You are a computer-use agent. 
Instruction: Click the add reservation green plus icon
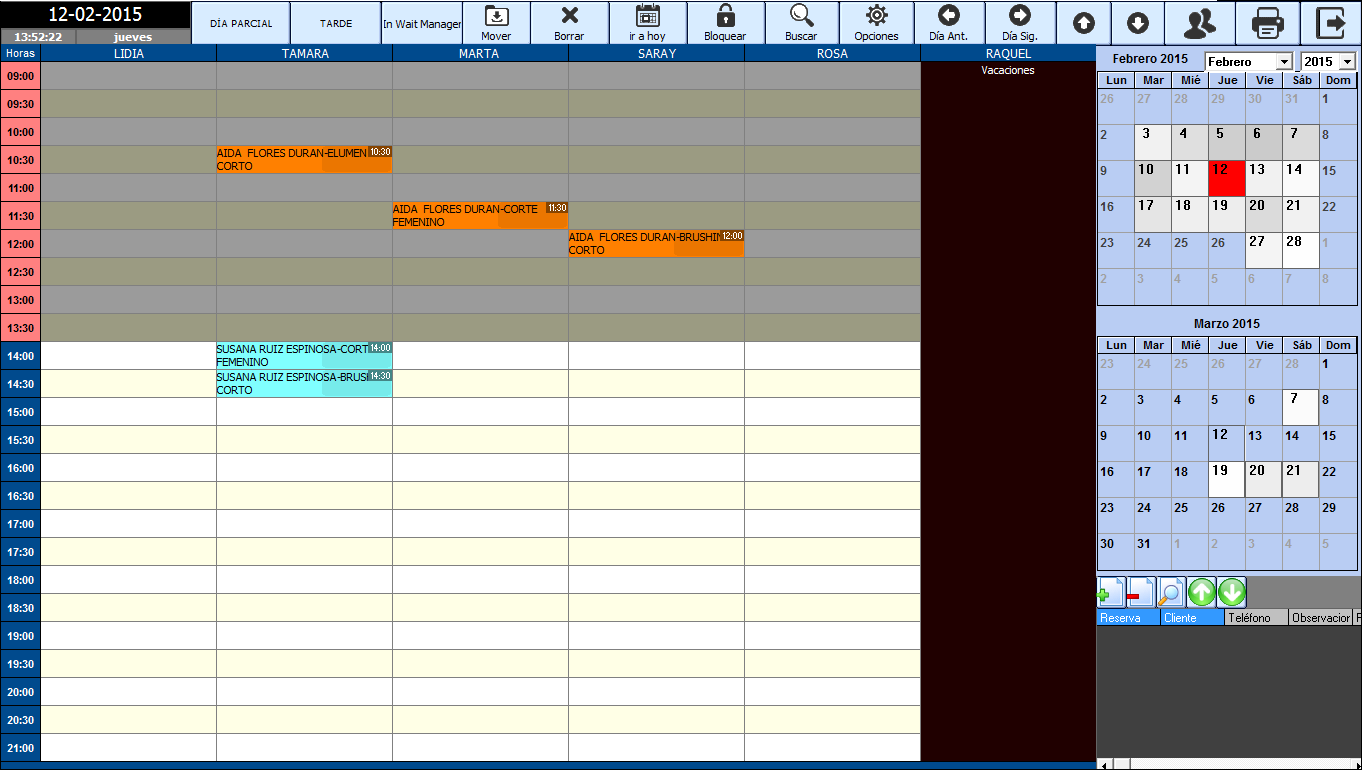pos(1110,593)
